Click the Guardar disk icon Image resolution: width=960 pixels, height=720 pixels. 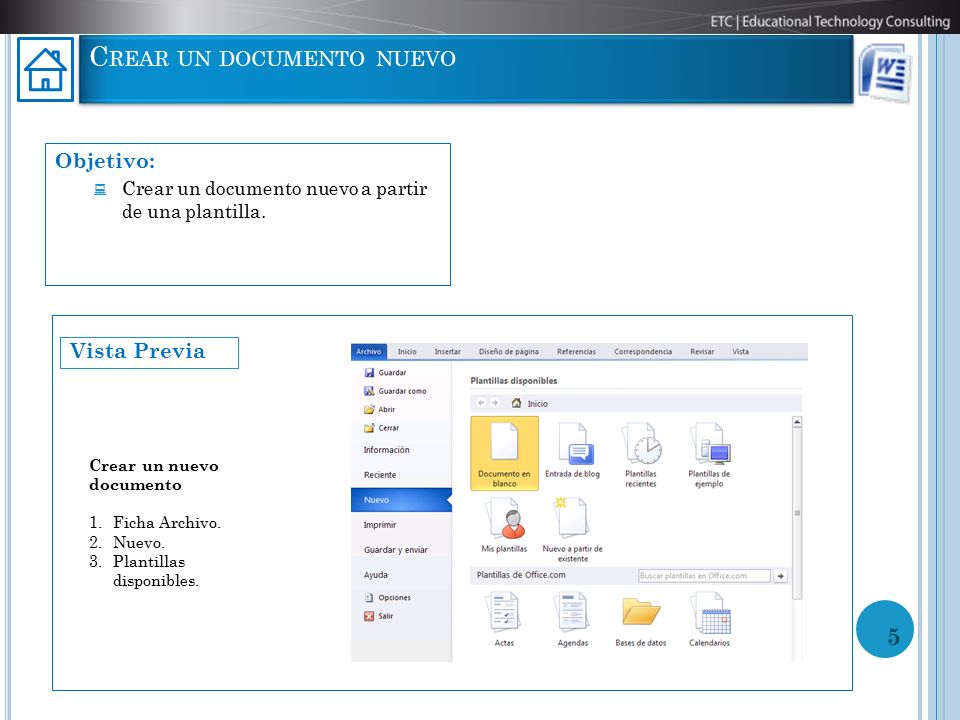369,372
